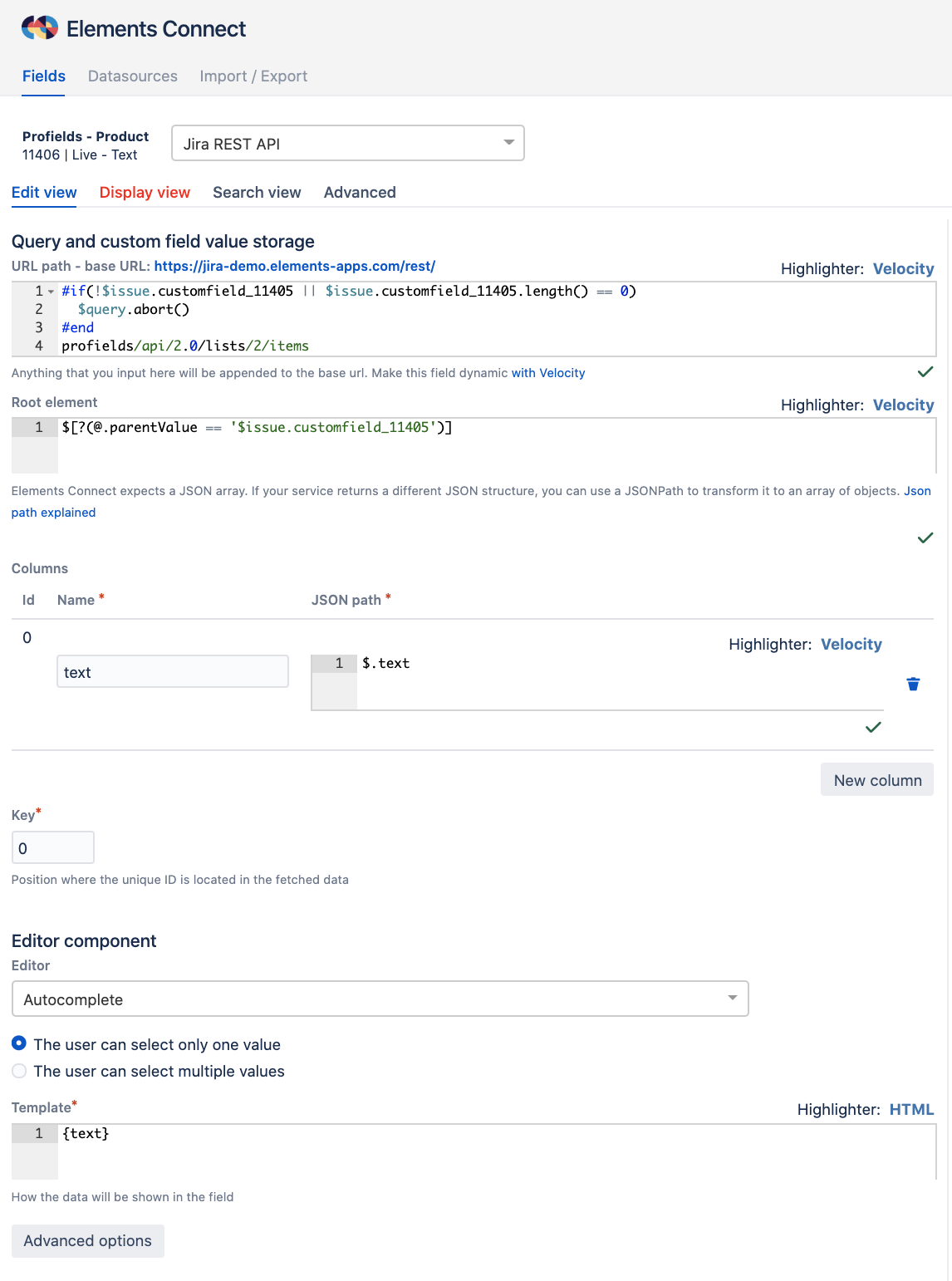Switch to Display view tab
The width and height of the screenshot is (952, 1281).
145,193
